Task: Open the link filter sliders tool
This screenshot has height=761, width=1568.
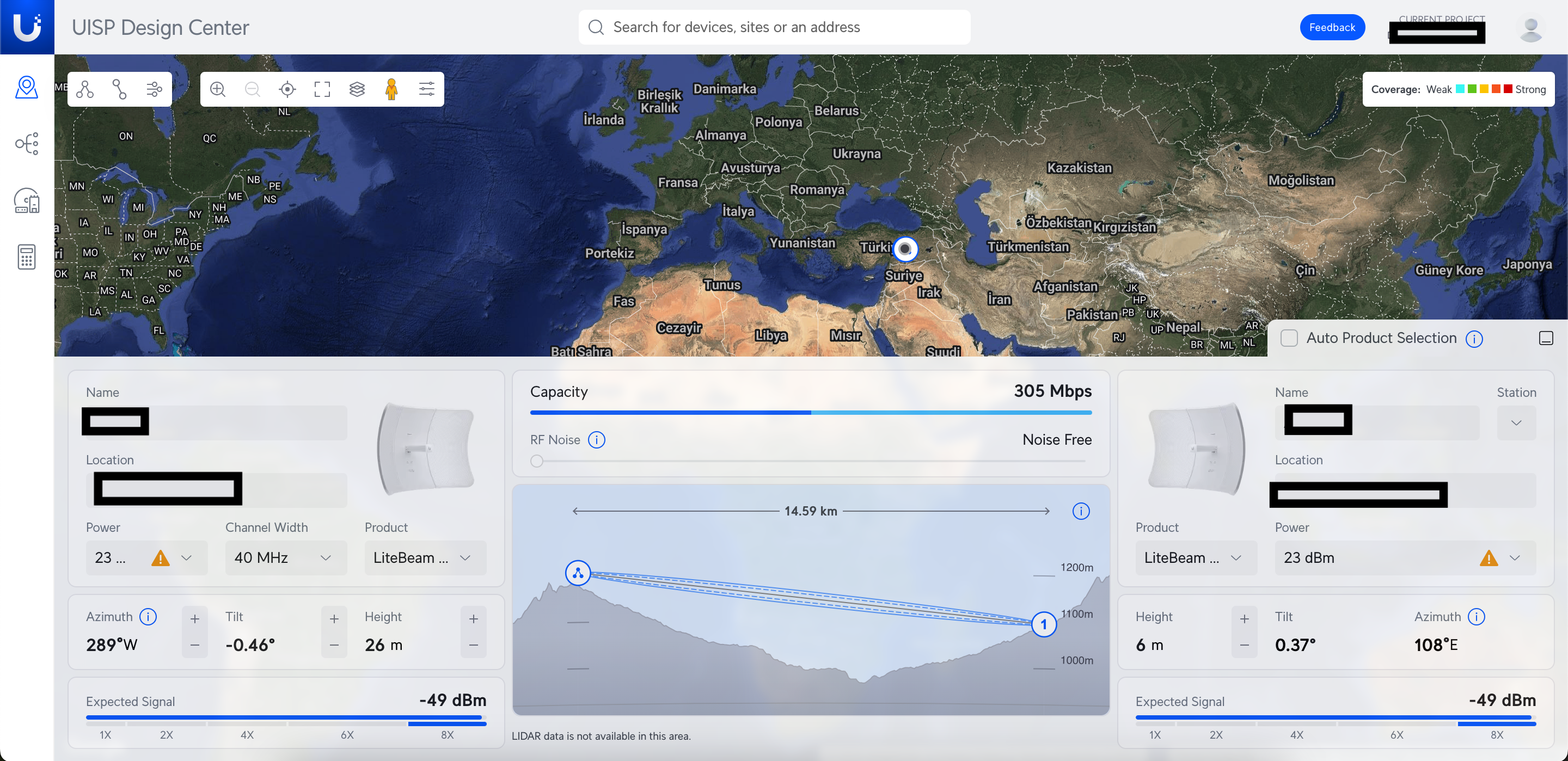Action: [154, 89]
